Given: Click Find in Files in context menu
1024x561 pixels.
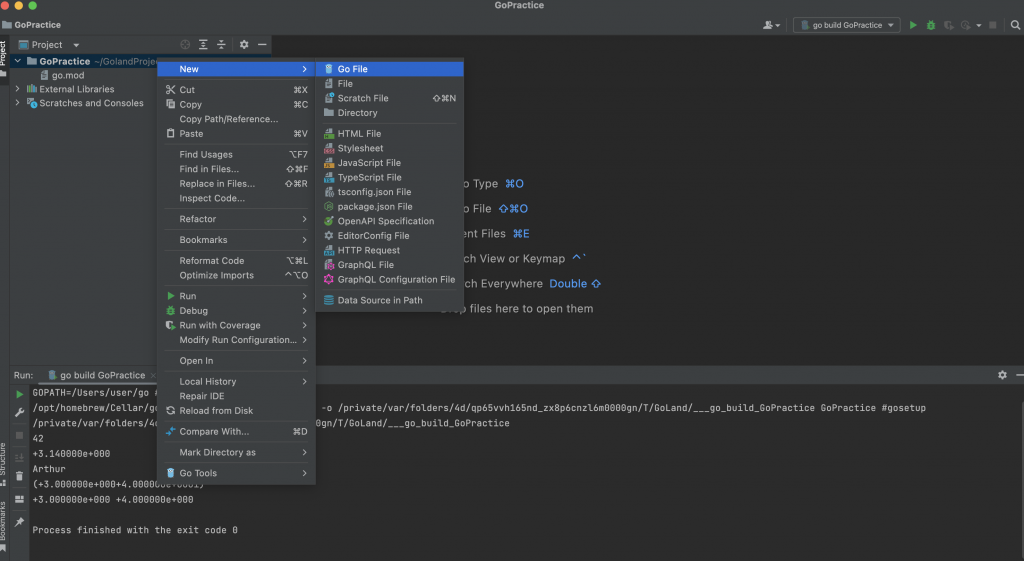Looking at the screenshot, I should pyautogui.click(x=236, y=169).
